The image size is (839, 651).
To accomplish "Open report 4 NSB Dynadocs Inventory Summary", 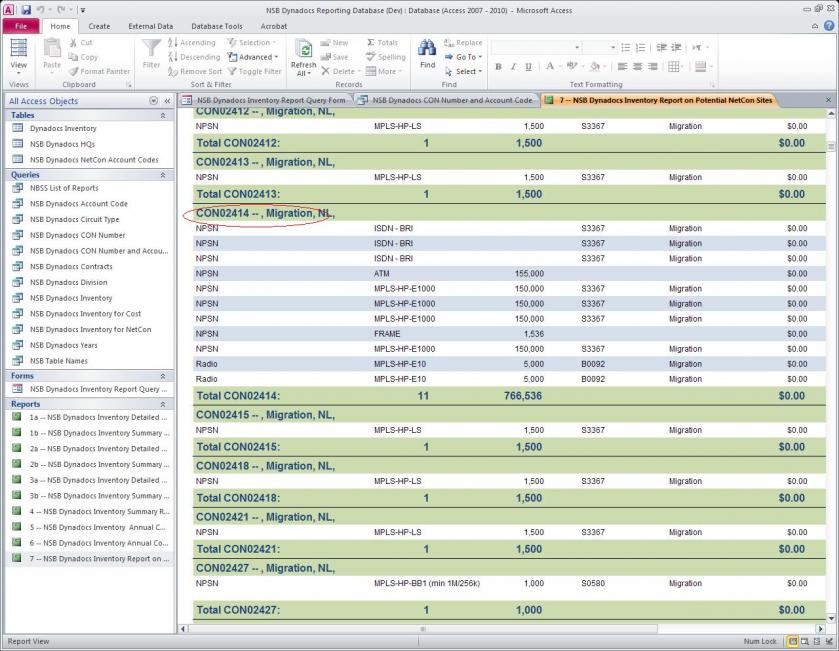I will [x=100, y=511].
